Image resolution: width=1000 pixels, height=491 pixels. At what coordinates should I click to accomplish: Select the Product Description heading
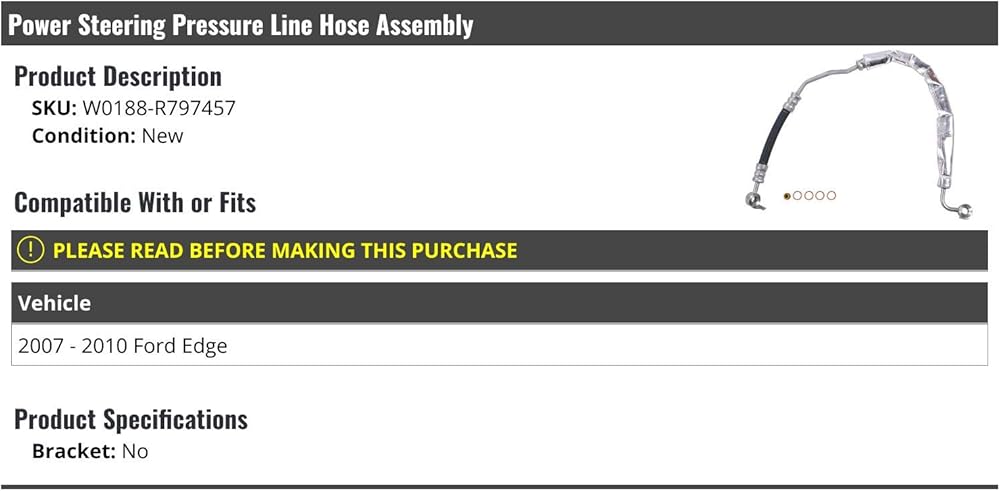(118, 76)
